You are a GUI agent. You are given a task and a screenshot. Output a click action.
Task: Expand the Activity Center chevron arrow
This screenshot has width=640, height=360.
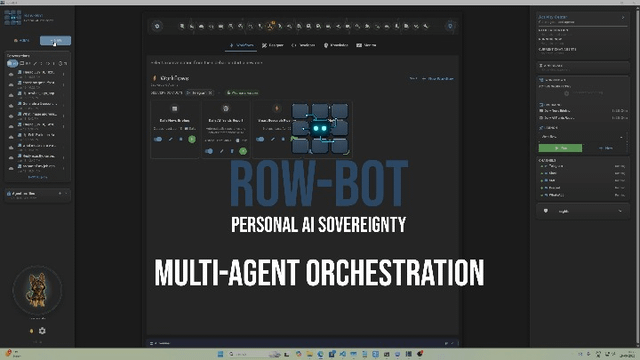click(623, 17)
